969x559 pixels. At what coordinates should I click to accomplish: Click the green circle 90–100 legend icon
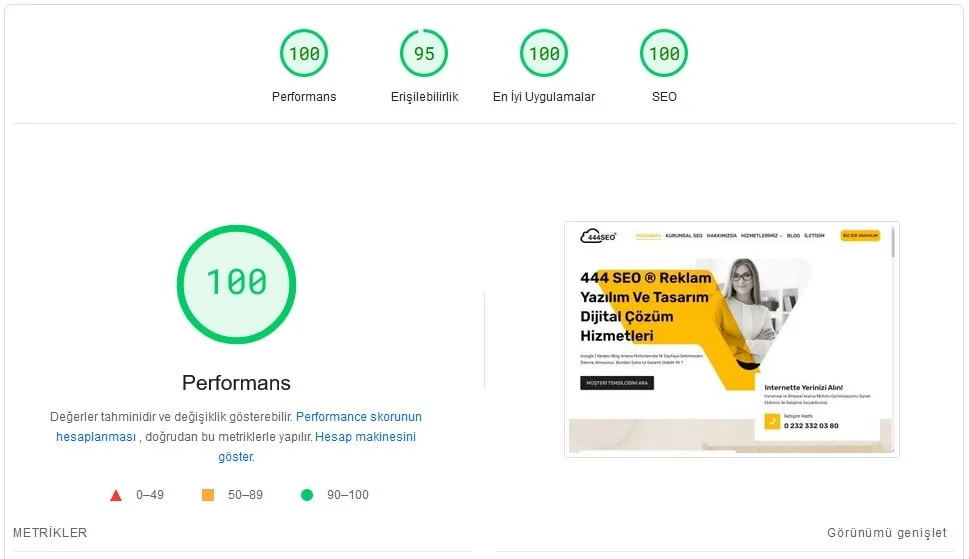click(x=307, y=495)
